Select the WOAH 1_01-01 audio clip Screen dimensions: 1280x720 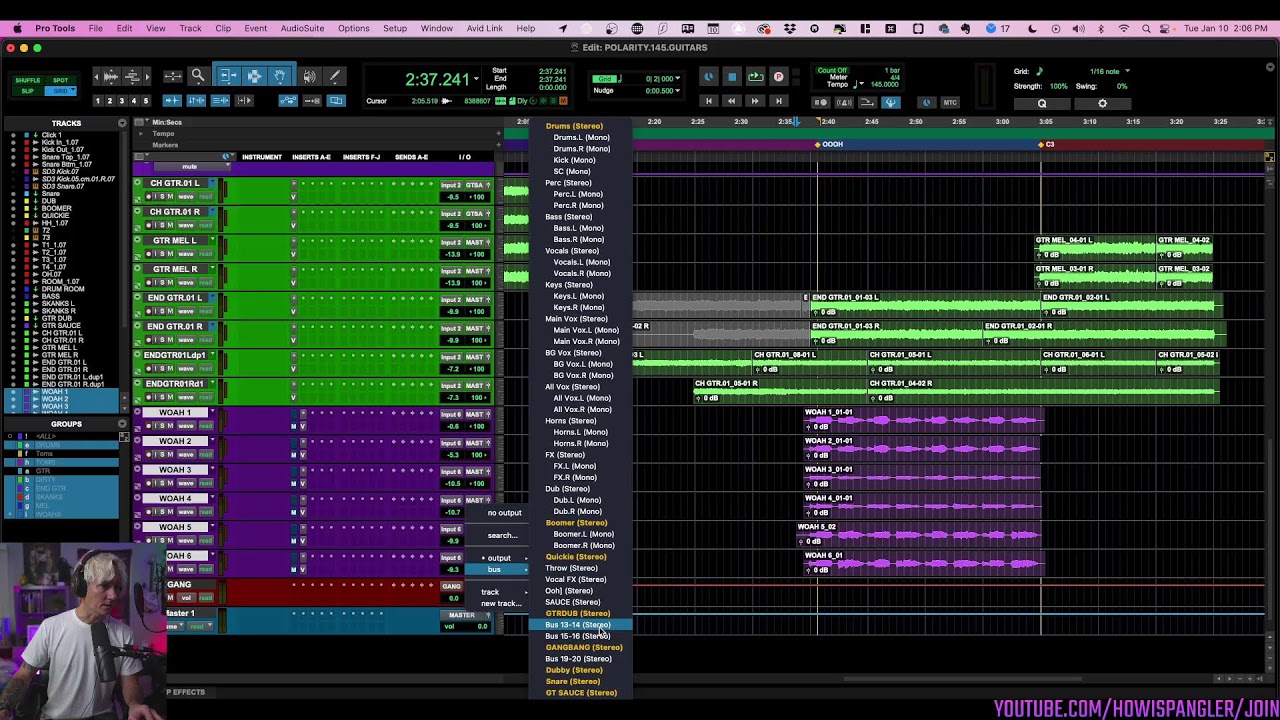[x=923, y=421]
